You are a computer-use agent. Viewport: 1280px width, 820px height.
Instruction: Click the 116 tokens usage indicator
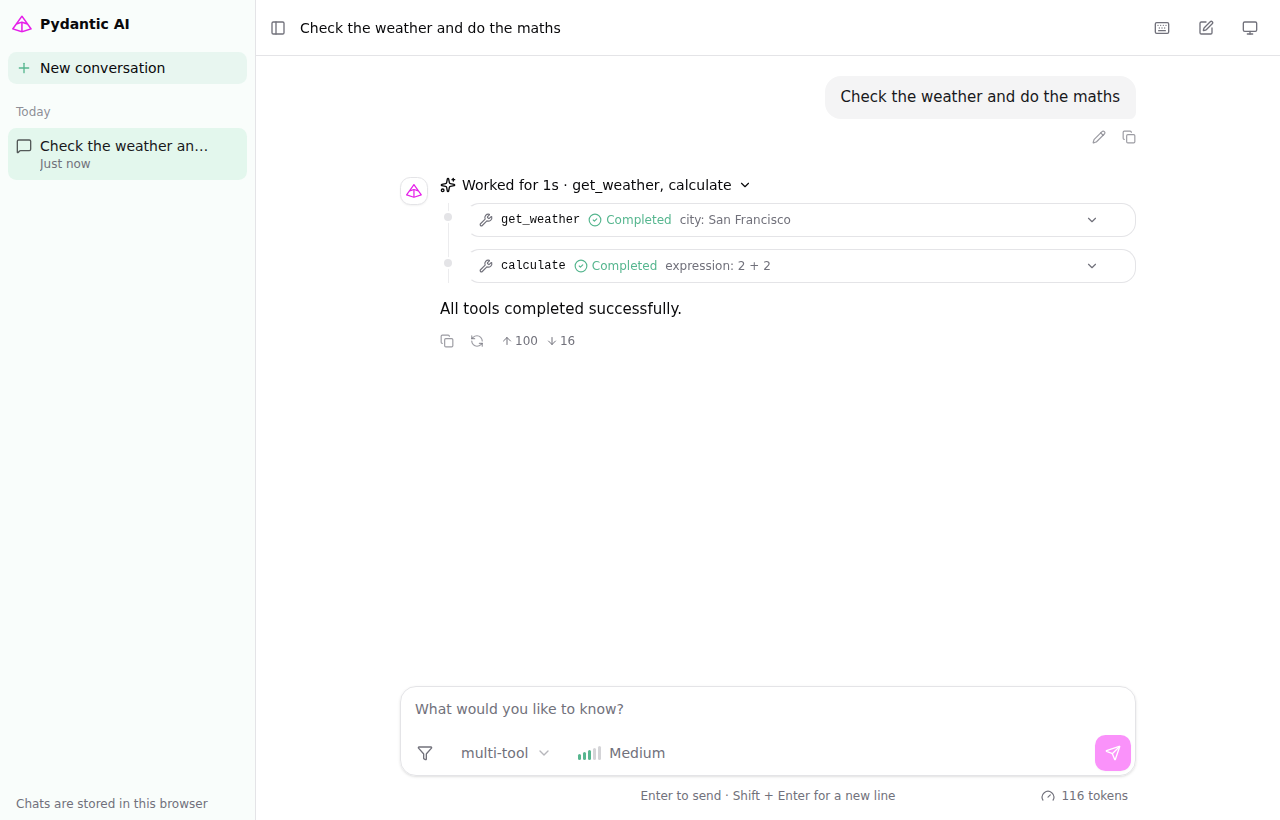click(x=1084, y=796)
